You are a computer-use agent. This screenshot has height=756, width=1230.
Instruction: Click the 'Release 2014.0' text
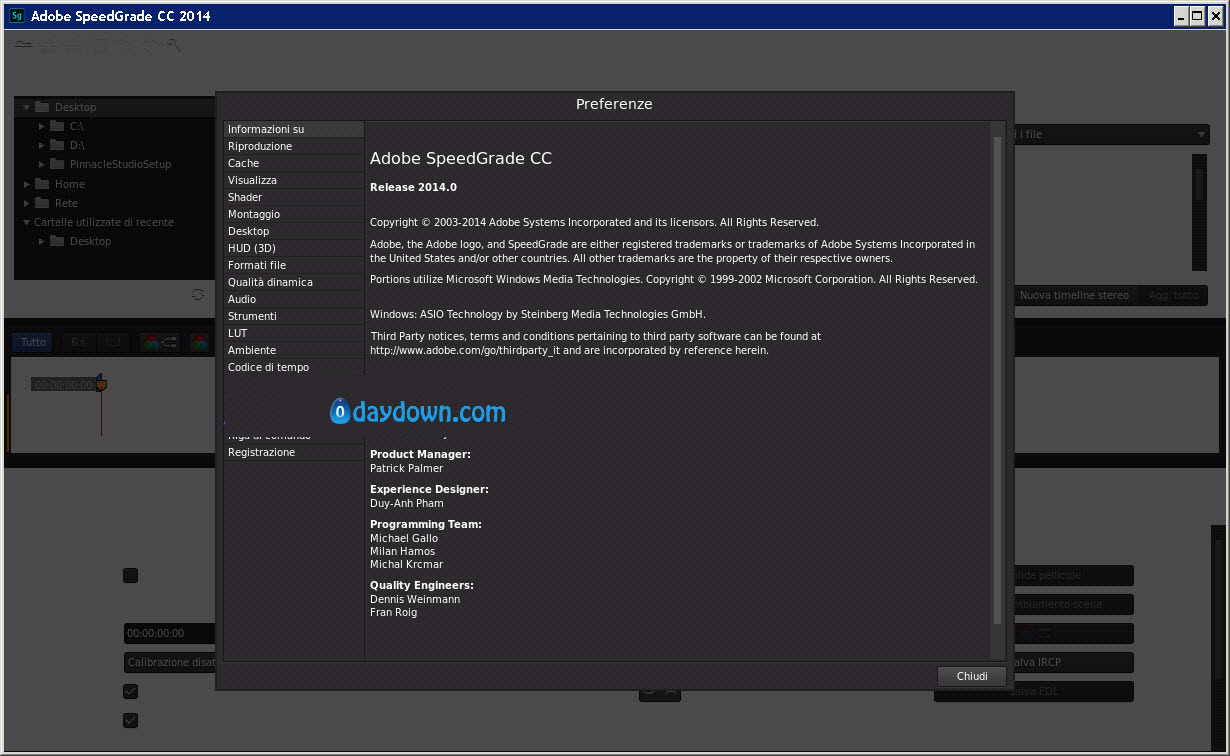tap(413, 187)
